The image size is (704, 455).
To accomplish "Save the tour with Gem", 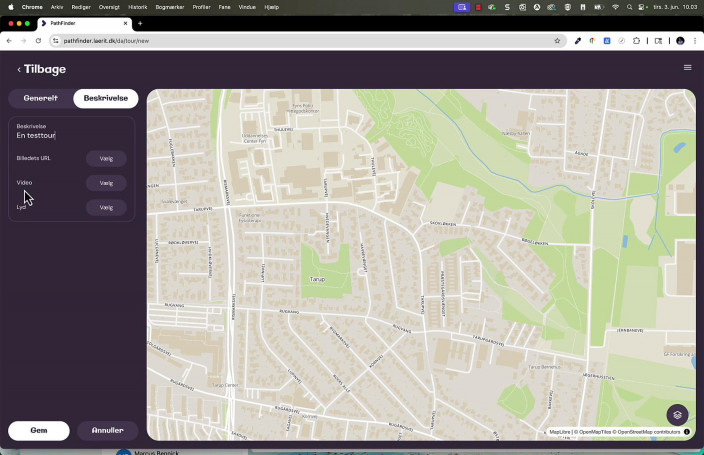I will (x=39, y=431).
